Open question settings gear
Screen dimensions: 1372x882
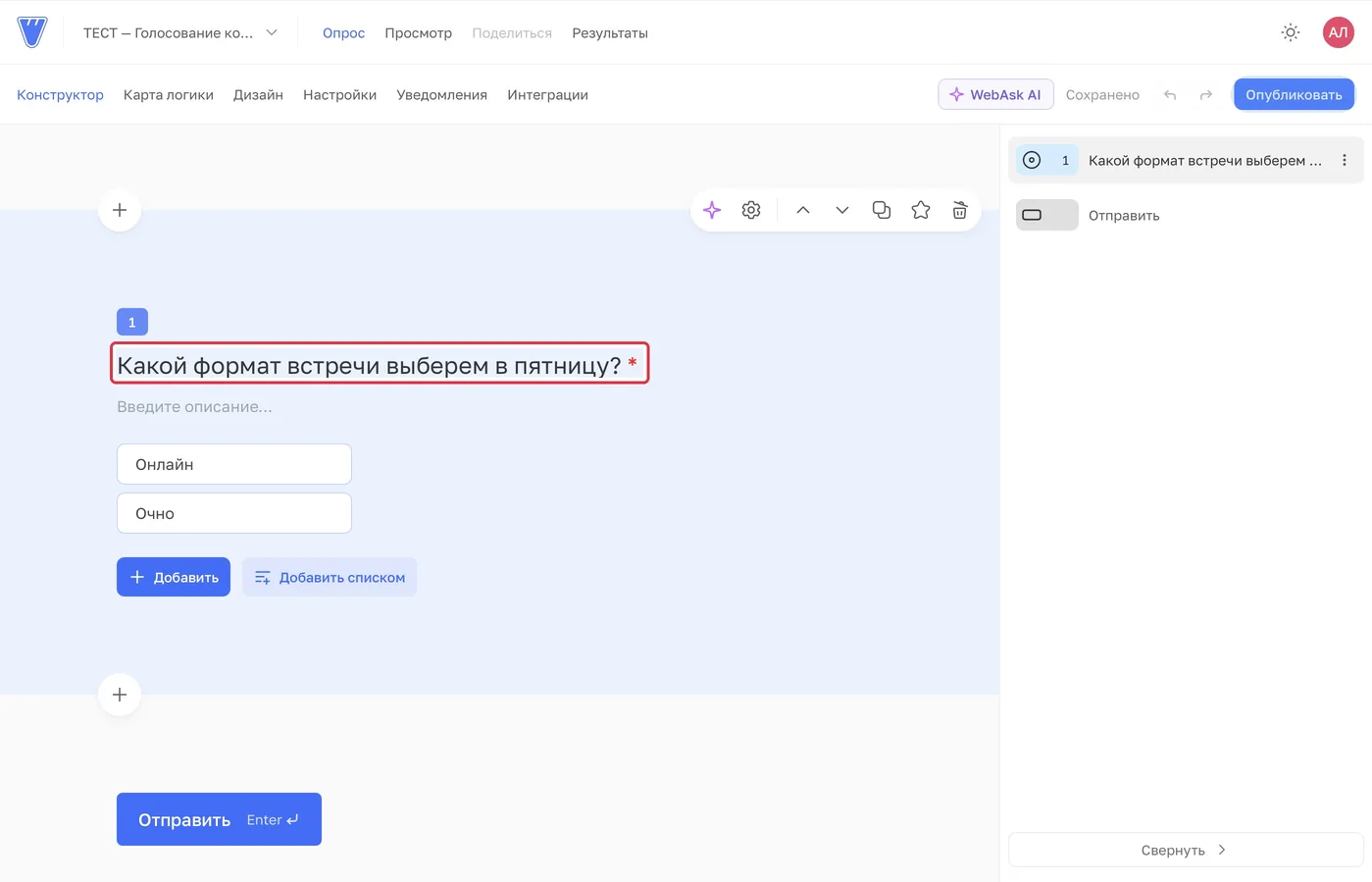point(751,210)
